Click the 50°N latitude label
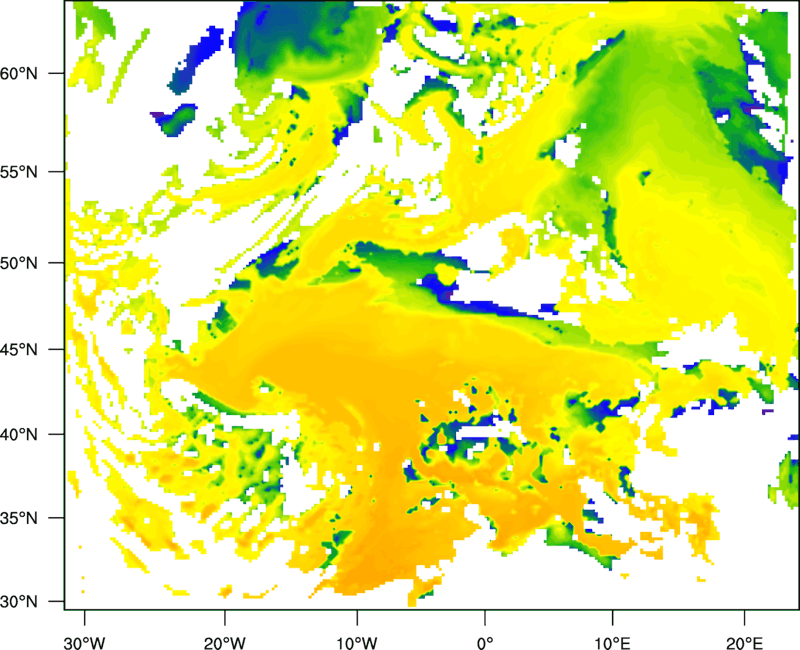800x650 pixels. 19,263
